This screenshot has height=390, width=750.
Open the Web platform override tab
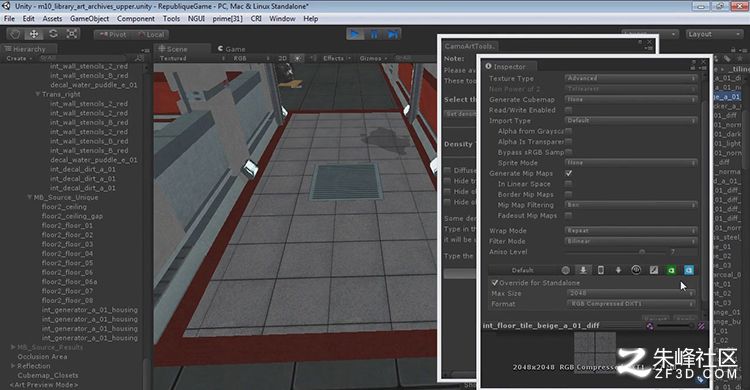coord(565,270)
